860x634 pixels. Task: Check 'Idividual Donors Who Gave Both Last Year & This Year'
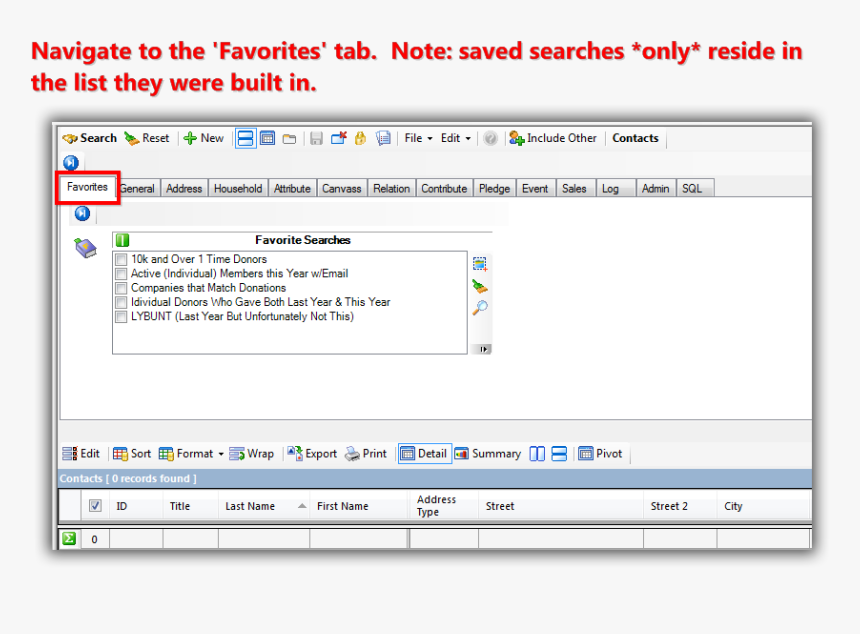pyautogui.click(x=121, y=302)
